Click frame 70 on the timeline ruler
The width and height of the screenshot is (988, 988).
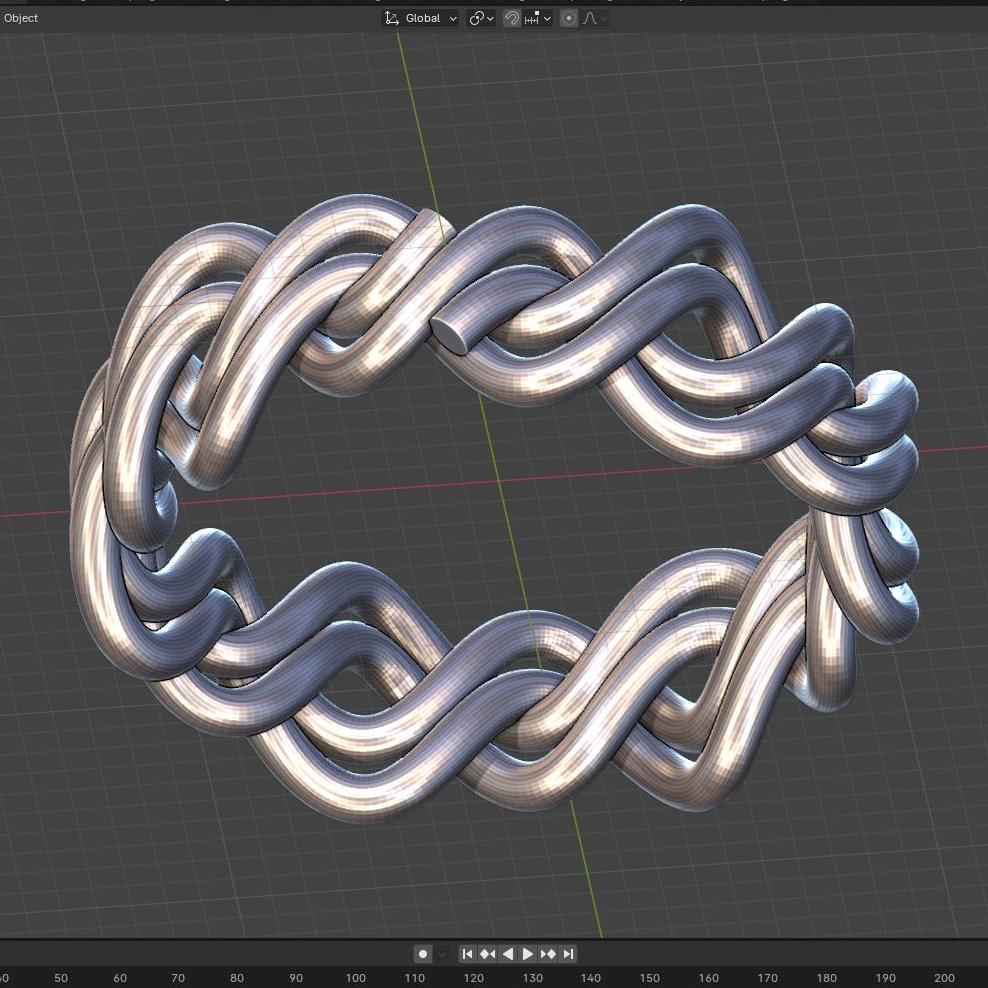tap(178, 978)
